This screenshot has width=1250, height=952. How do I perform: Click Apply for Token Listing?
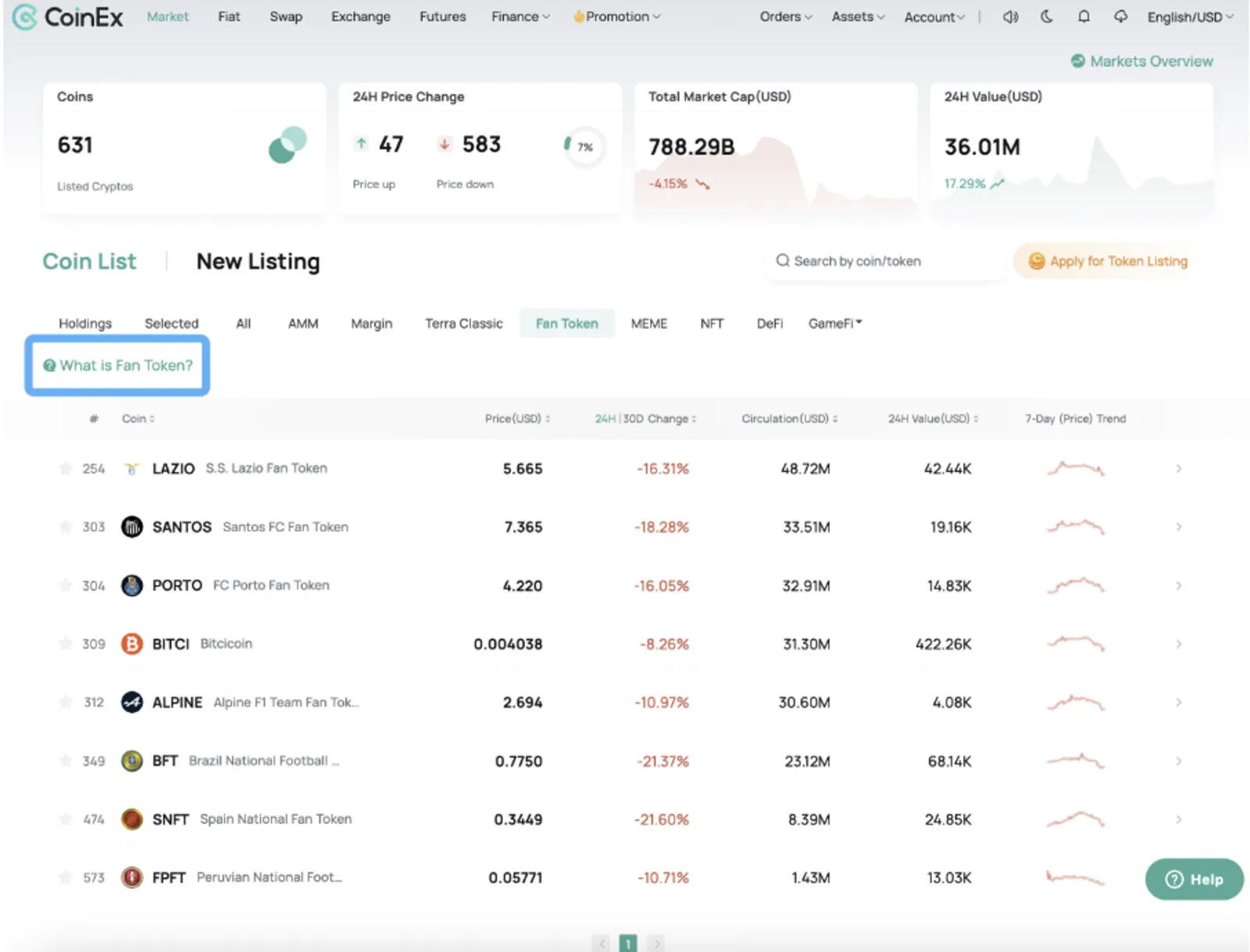(x=1108, y=262)
